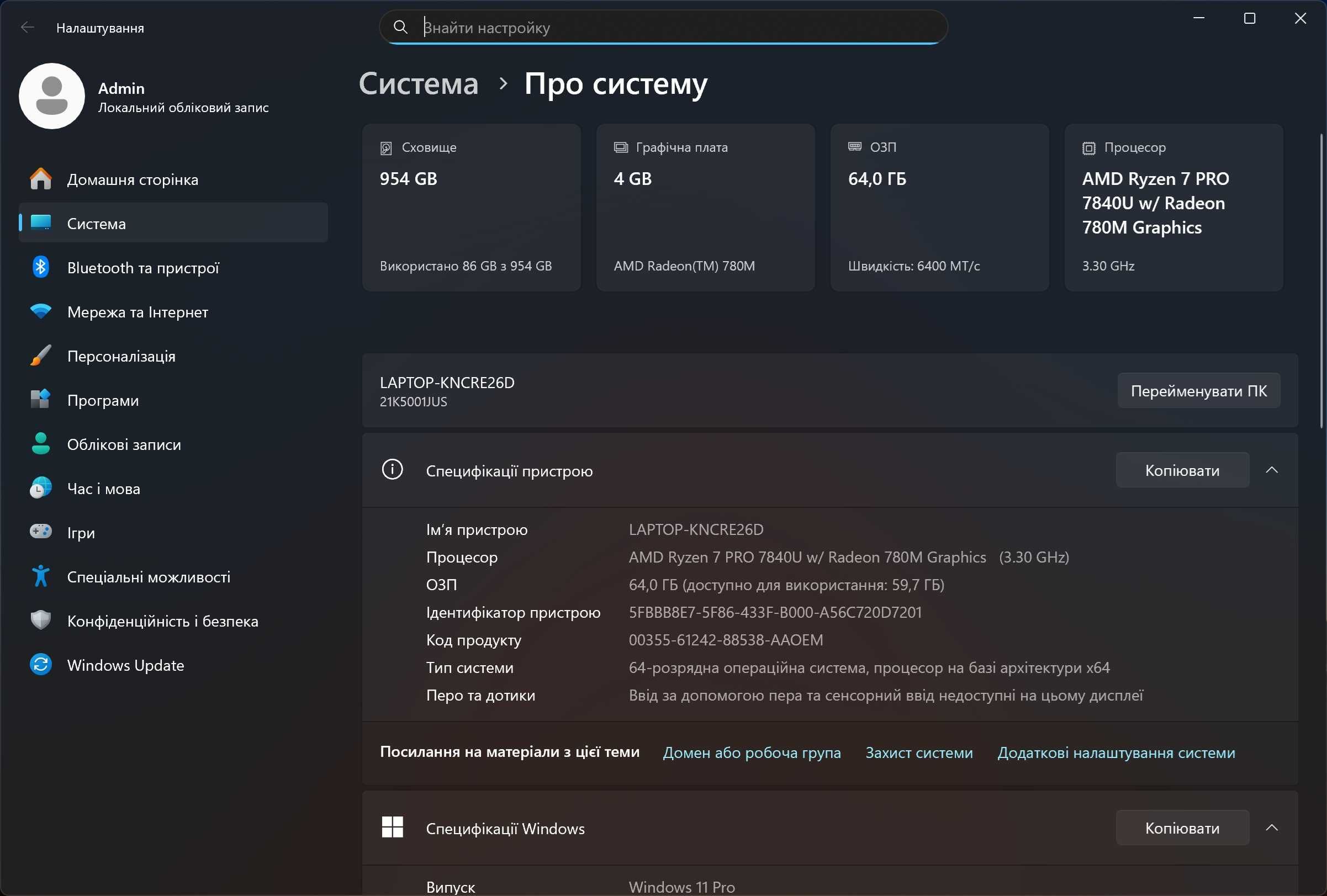Click the Облікові записи person icon
The height and width of the screenshot is (896, 1327).
tap(40, 443)
